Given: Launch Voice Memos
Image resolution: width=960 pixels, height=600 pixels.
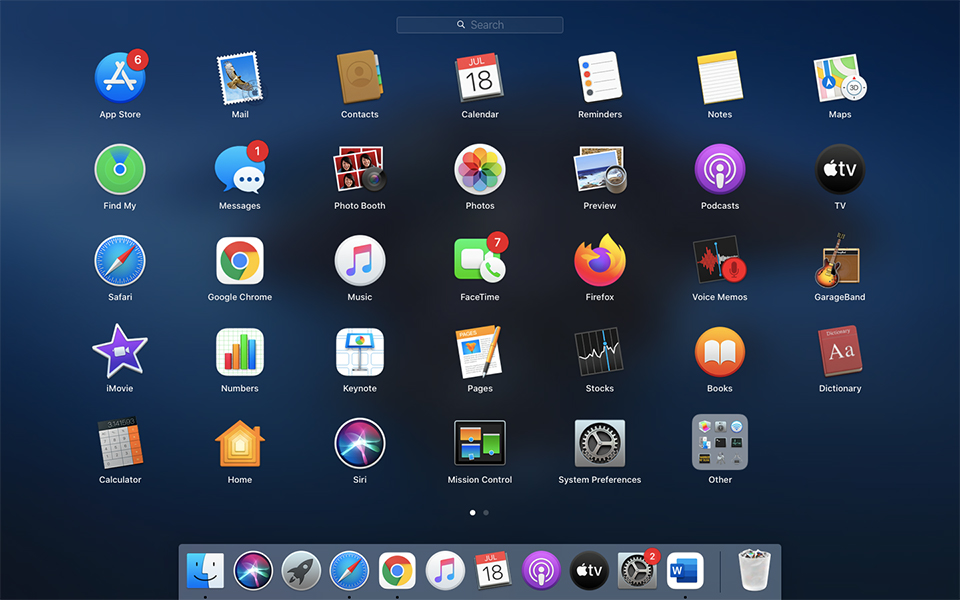Looking at the screenshot, I should pos(720,261).
